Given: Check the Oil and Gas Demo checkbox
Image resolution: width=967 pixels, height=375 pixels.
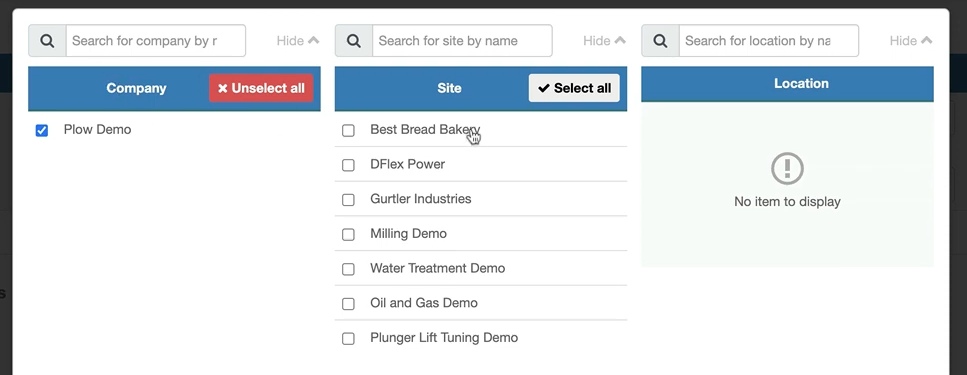Looking at the screenshot, I should [x=348, y=303].
